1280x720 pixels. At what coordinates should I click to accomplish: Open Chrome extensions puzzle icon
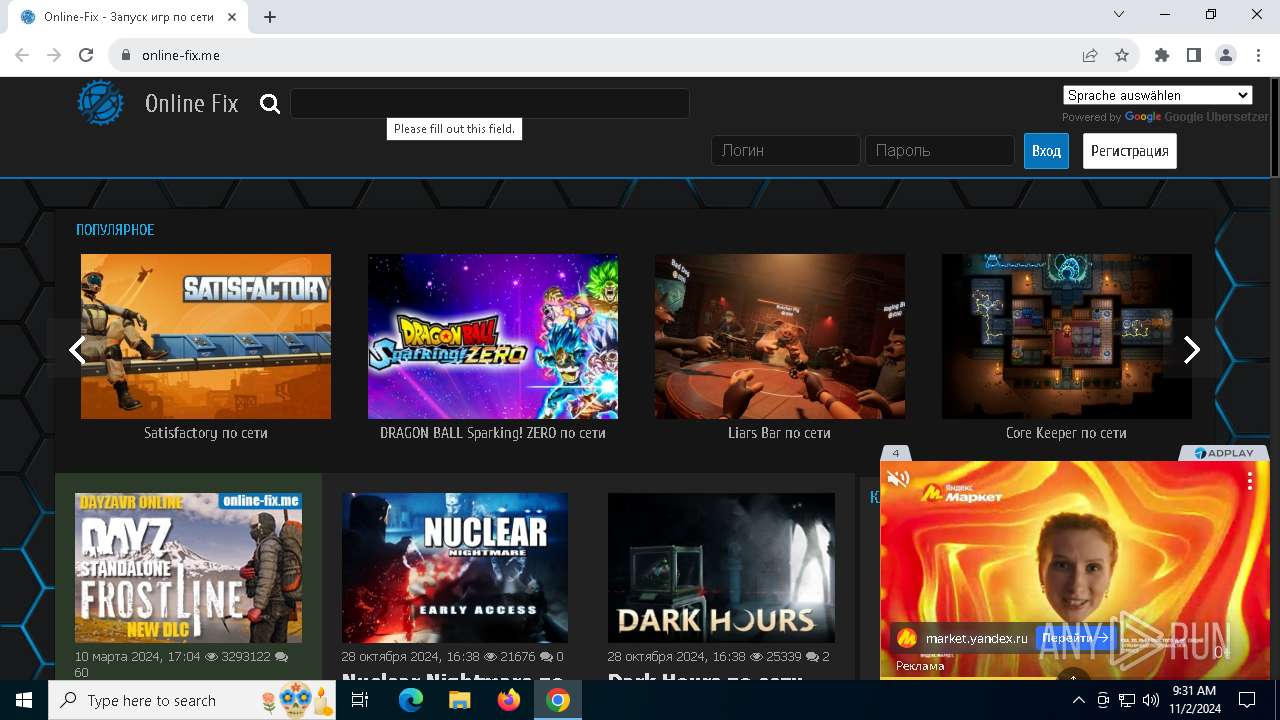click(1162, 55)
